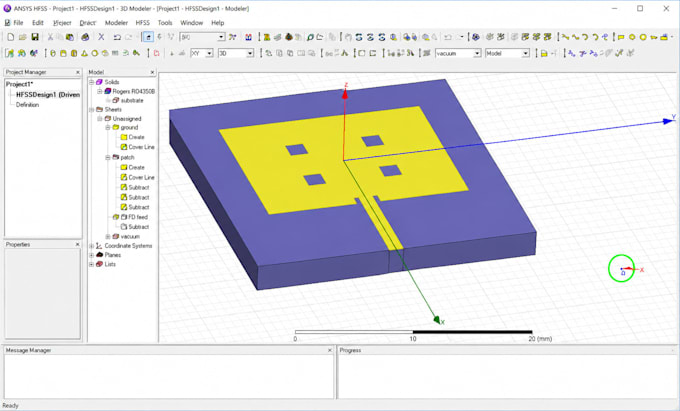This screenshot has height=411, width=680.
Task: Open the 3D movement mode dropdown
Action: 250,53
